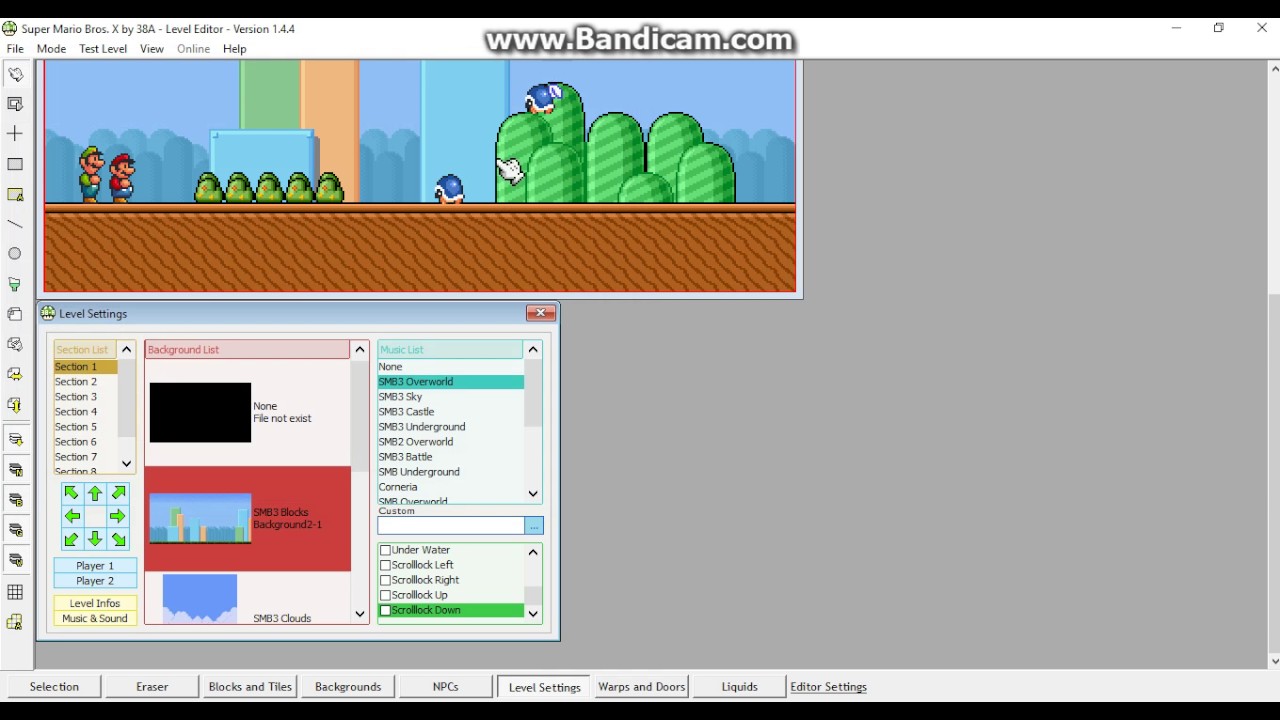1280x720 pixels.
Task: Select the crosshair plus tool in left toolbar
Action: (15, 134)
